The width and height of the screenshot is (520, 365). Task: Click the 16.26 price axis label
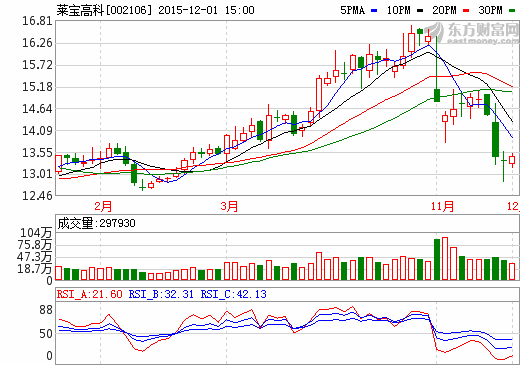pos(37,43)
